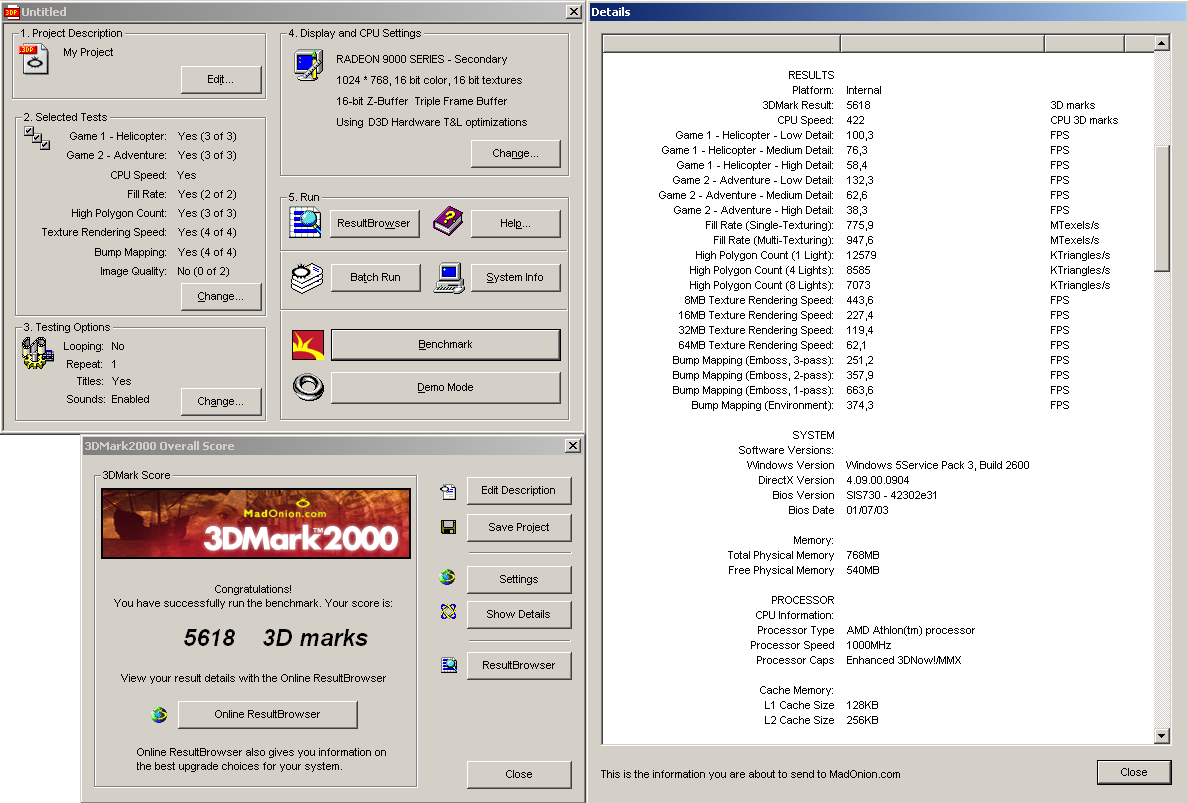This screenshot has width=1188, height=803.
Task: Edit the project description
Action: coord(221,79)
